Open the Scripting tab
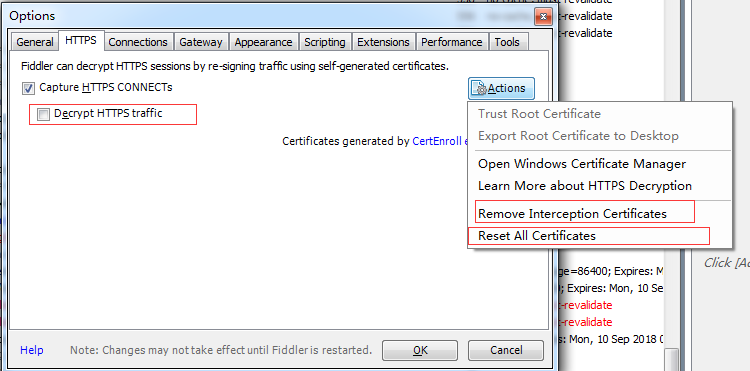The width and height of the screenshot is (750, 371). coord(325,42)
